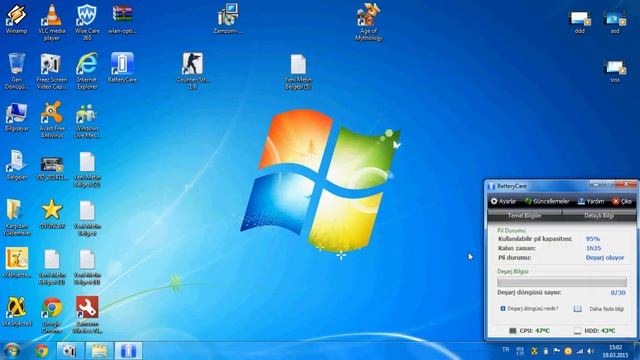This screenshot has width=640, height=360.
Task: Select the Counter-Strike 1.6 shortcut
Action: point(192,71)
